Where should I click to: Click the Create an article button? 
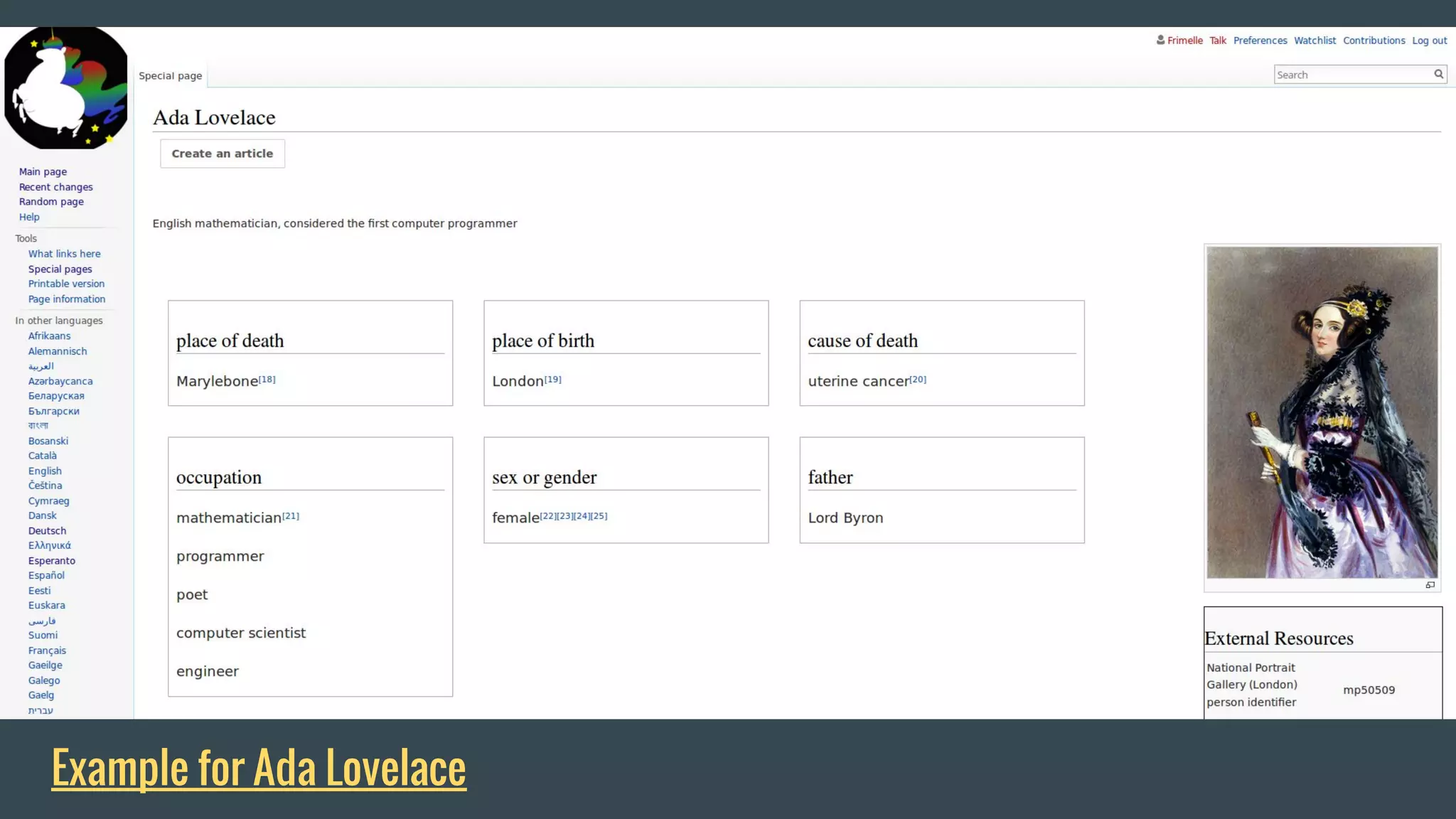(x=223, y=154)
